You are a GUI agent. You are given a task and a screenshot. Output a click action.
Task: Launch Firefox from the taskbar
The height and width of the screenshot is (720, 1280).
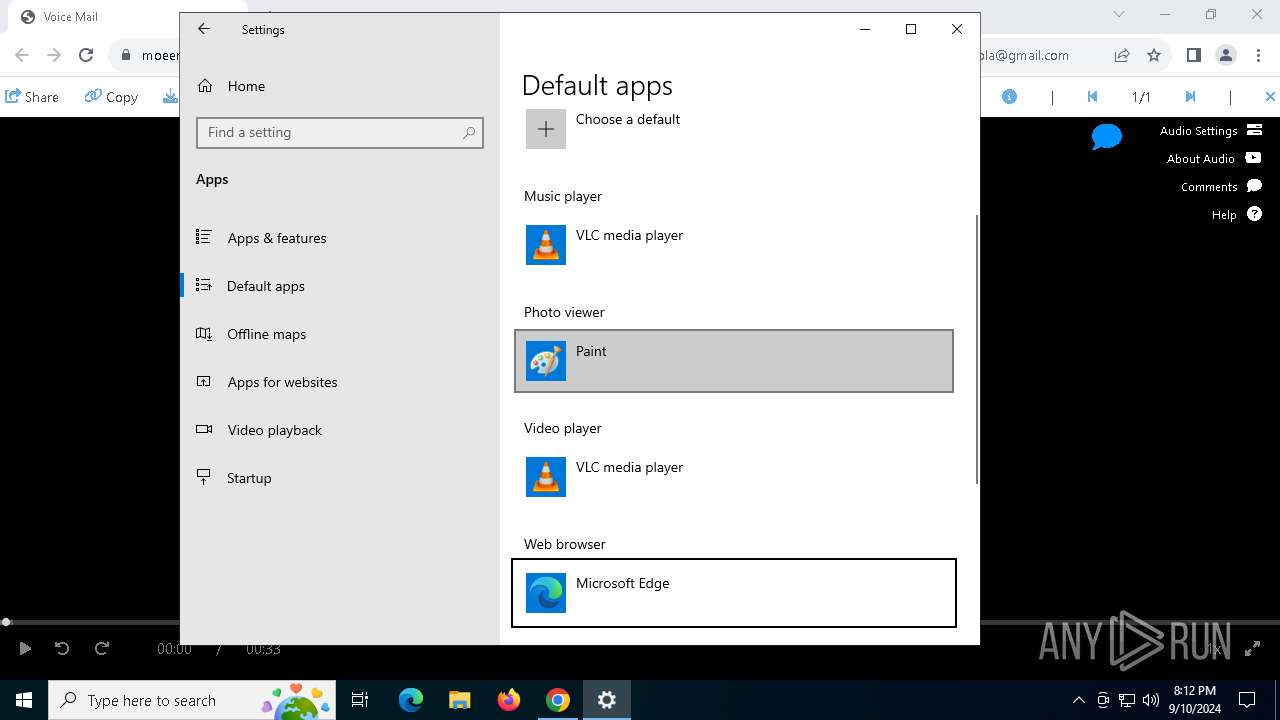coord(509,700)
